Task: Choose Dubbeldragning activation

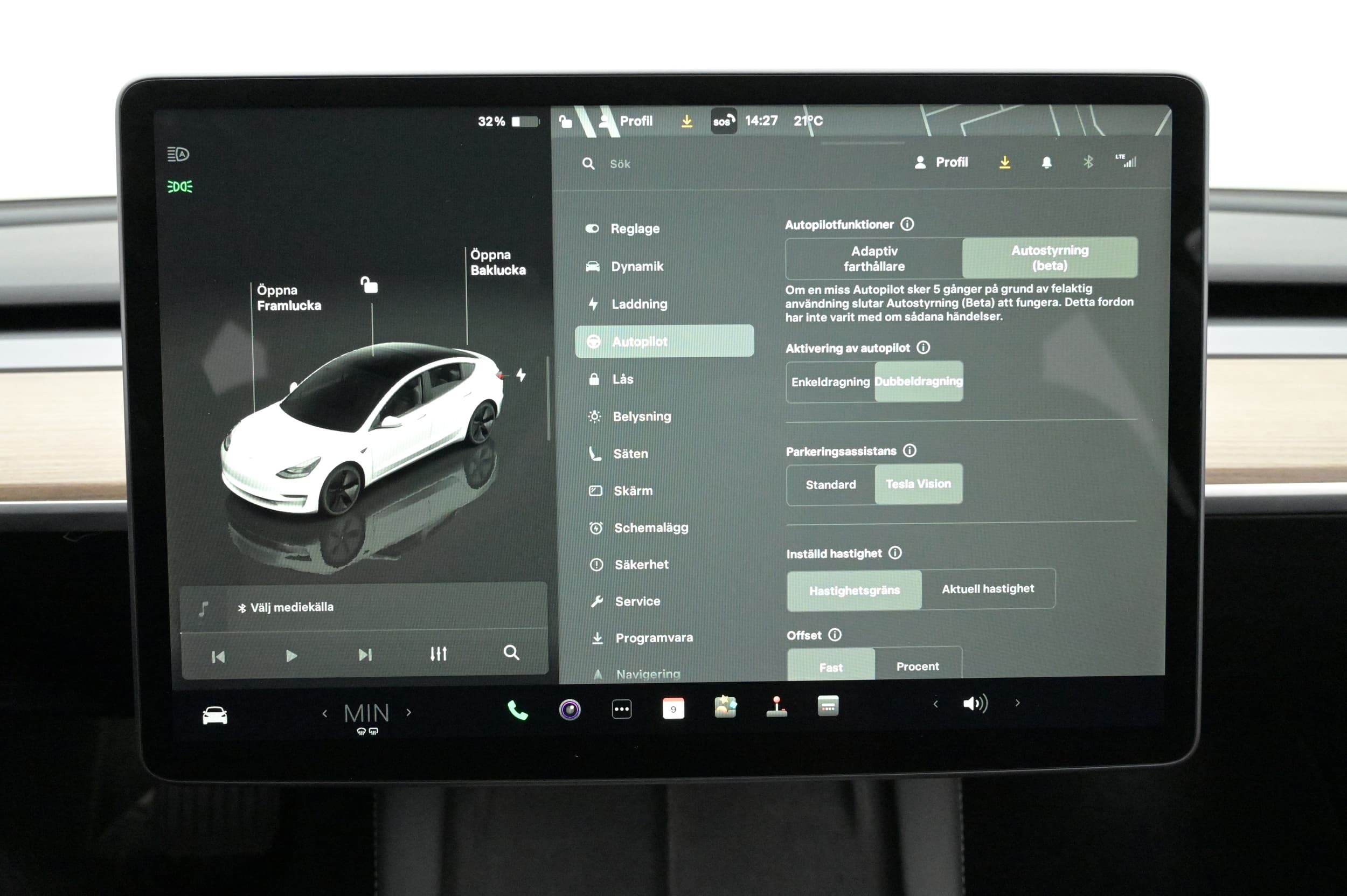Action: point(918,381)
